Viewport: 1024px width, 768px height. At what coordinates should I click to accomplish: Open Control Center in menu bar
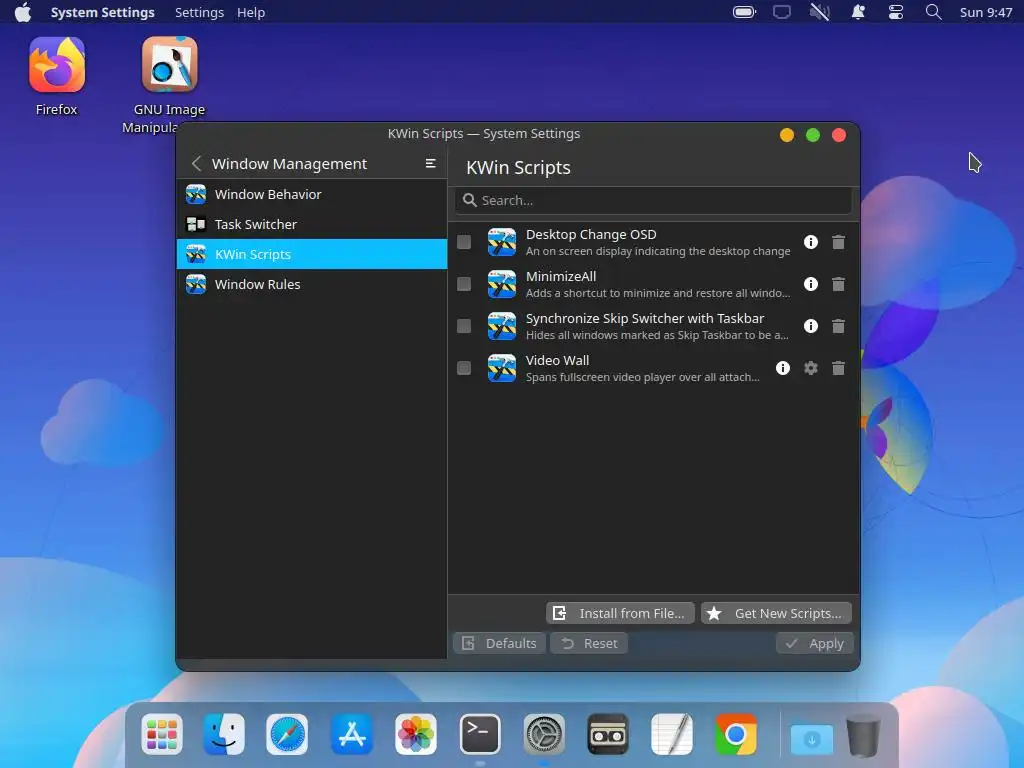(x=895, y=12)
